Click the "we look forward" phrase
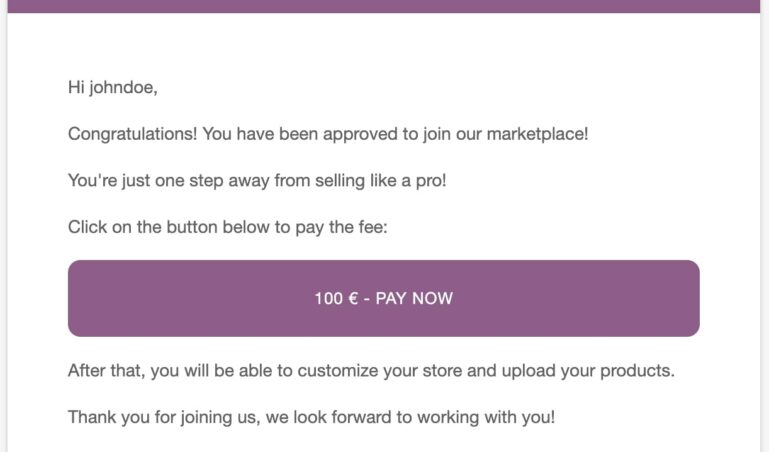Screen dimensions: 769x452 326,417
